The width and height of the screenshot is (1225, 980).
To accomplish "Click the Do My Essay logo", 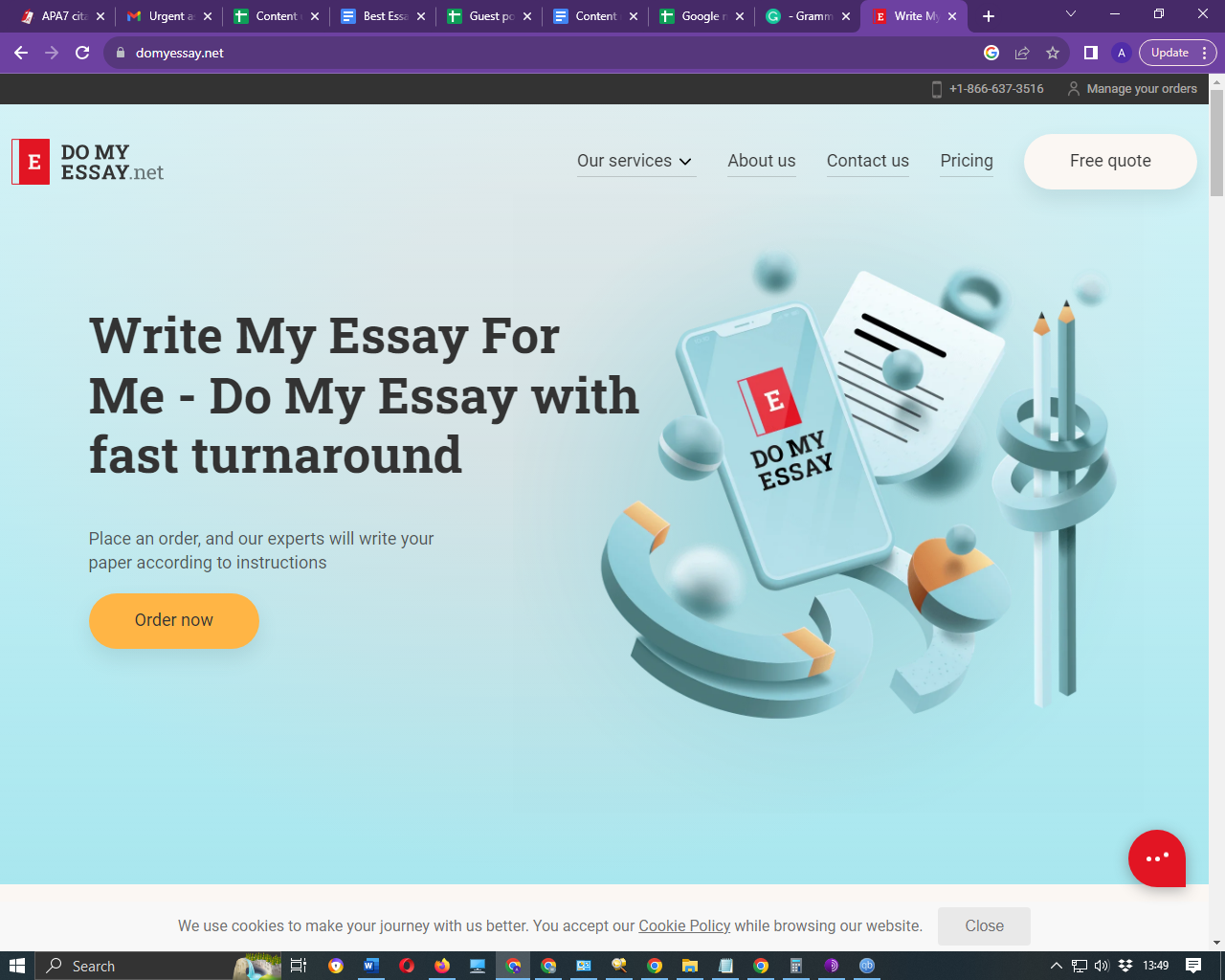I will 87,162.
